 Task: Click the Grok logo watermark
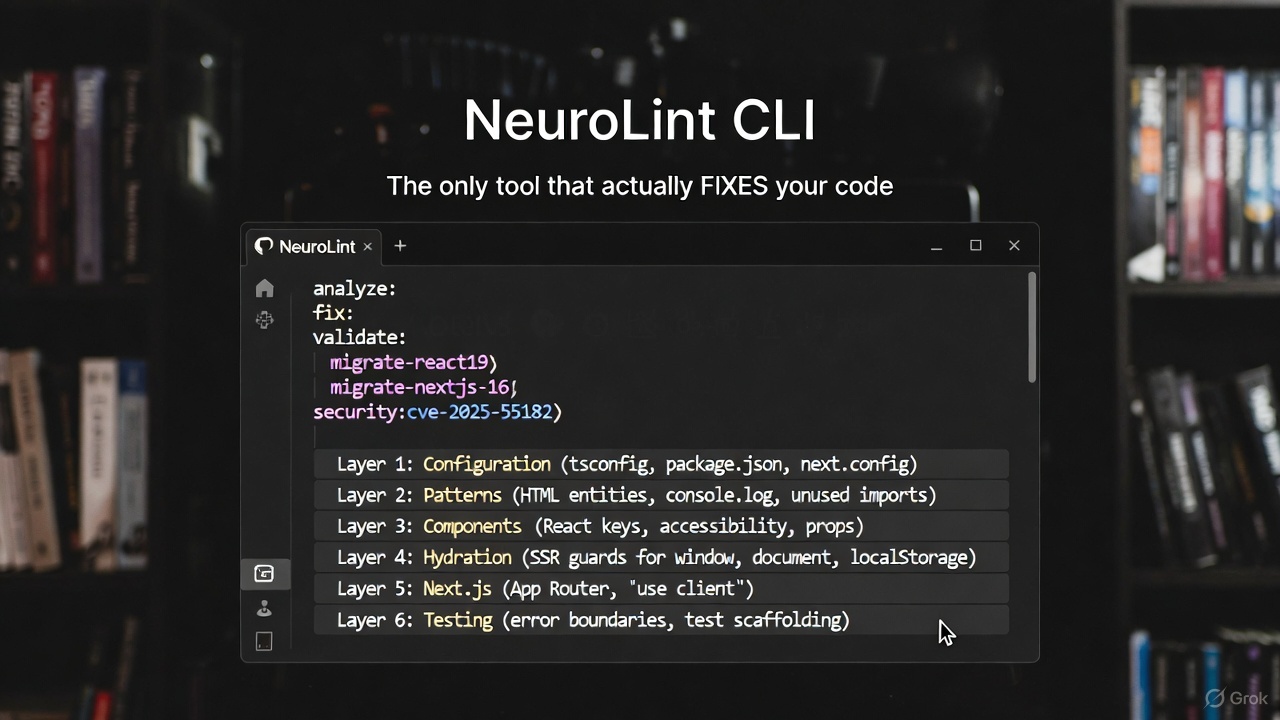[x=1237, y=698]
